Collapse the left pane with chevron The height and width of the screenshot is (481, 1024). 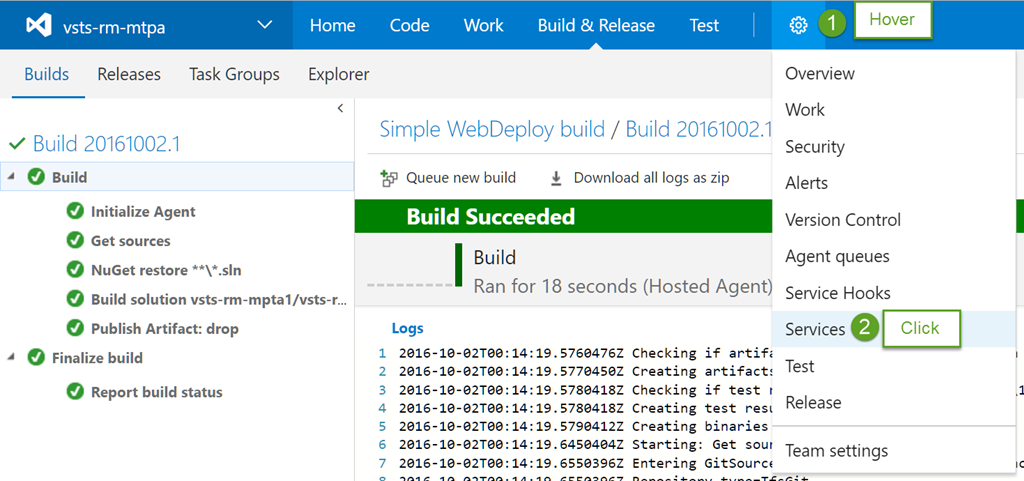340,108
